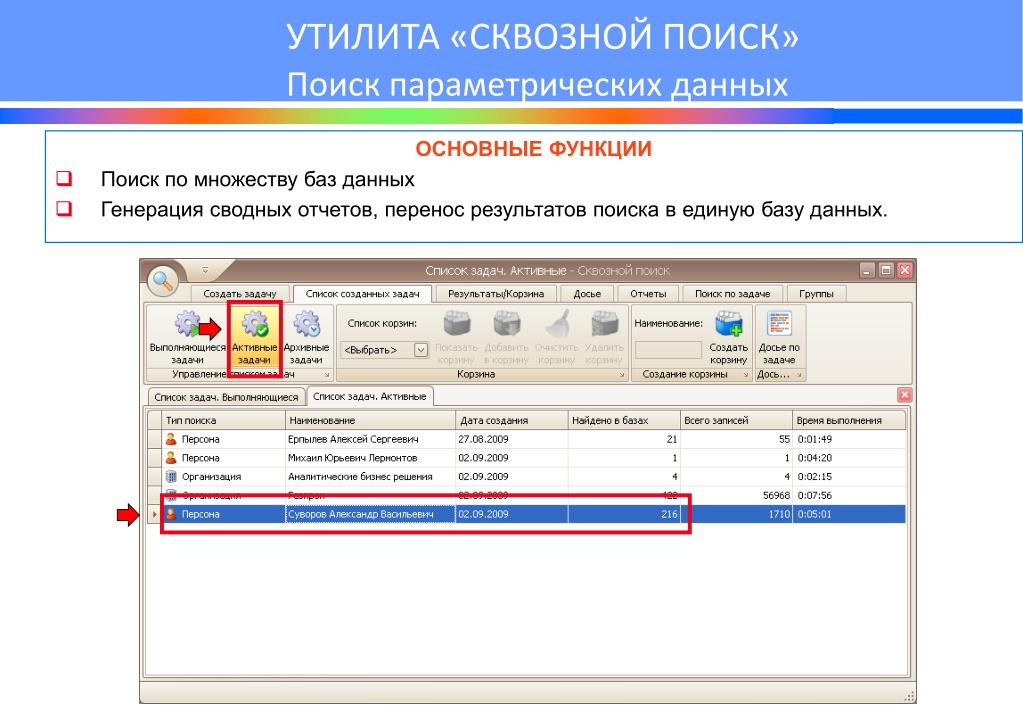Viewport: 1023px width, 708px height.
Task: Click the found-in-databases value 216
Action: point(669,514)
